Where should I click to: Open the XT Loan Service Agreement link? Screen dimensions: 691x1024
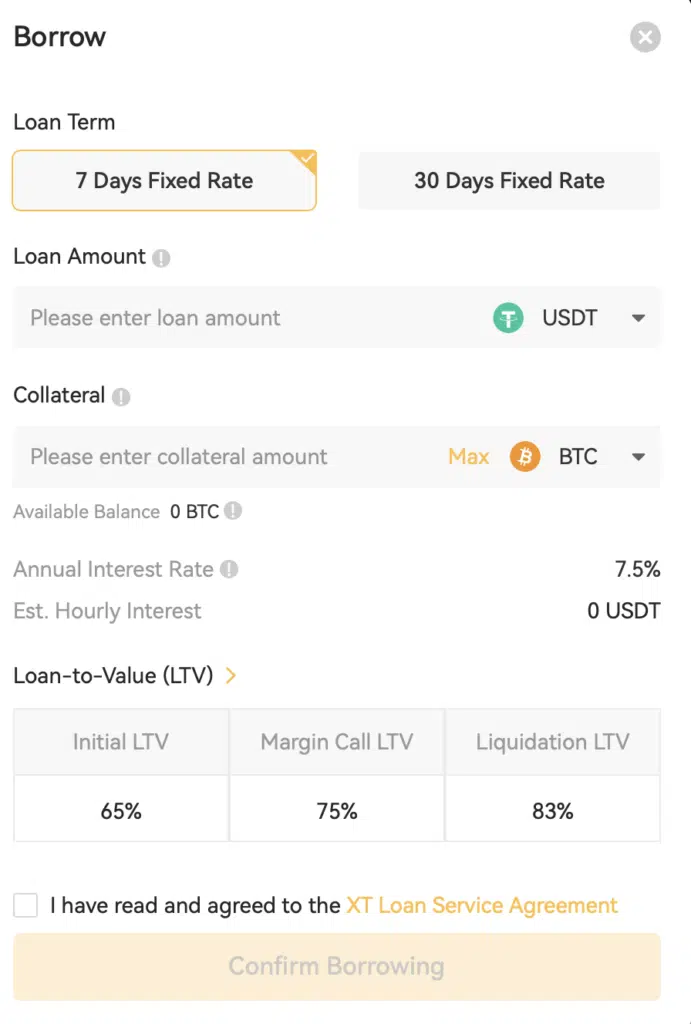click(482, 905)
